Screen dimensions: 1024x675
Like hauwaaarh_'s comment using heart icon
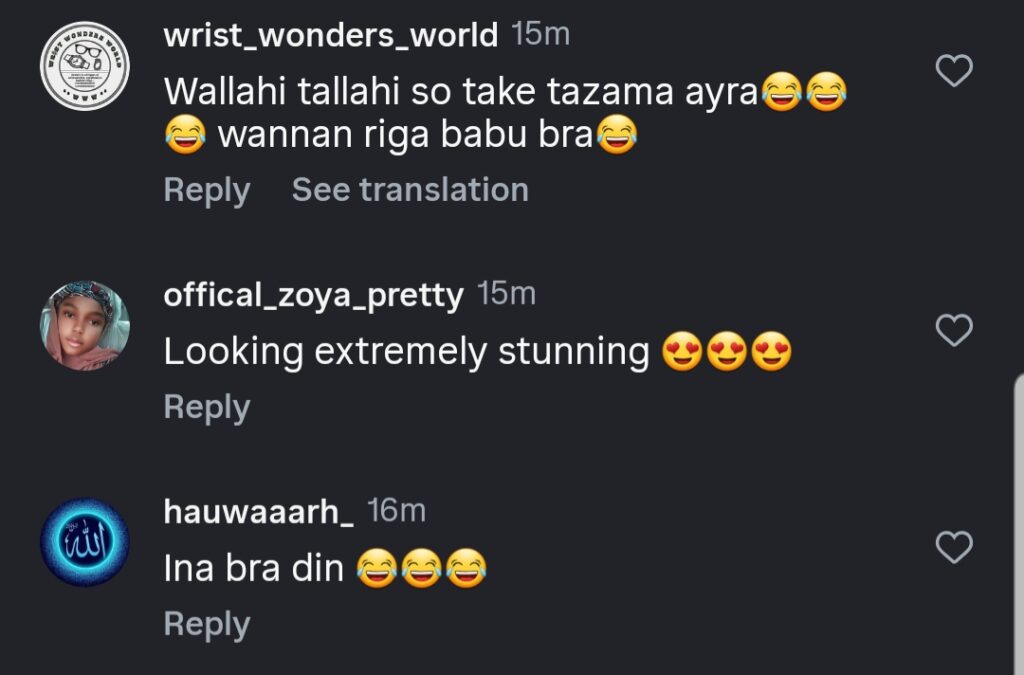954,547
